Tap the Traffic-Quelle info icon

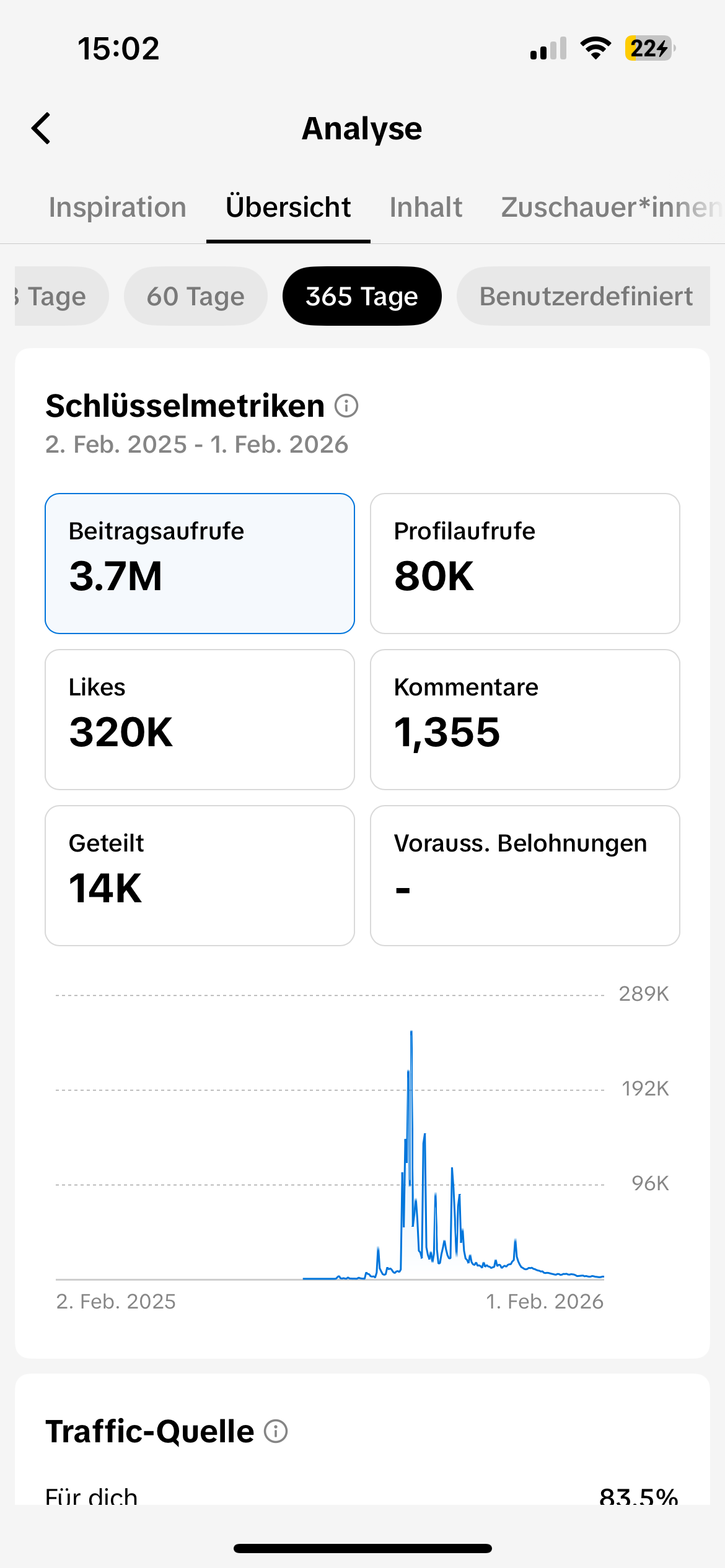point(276,1431)
